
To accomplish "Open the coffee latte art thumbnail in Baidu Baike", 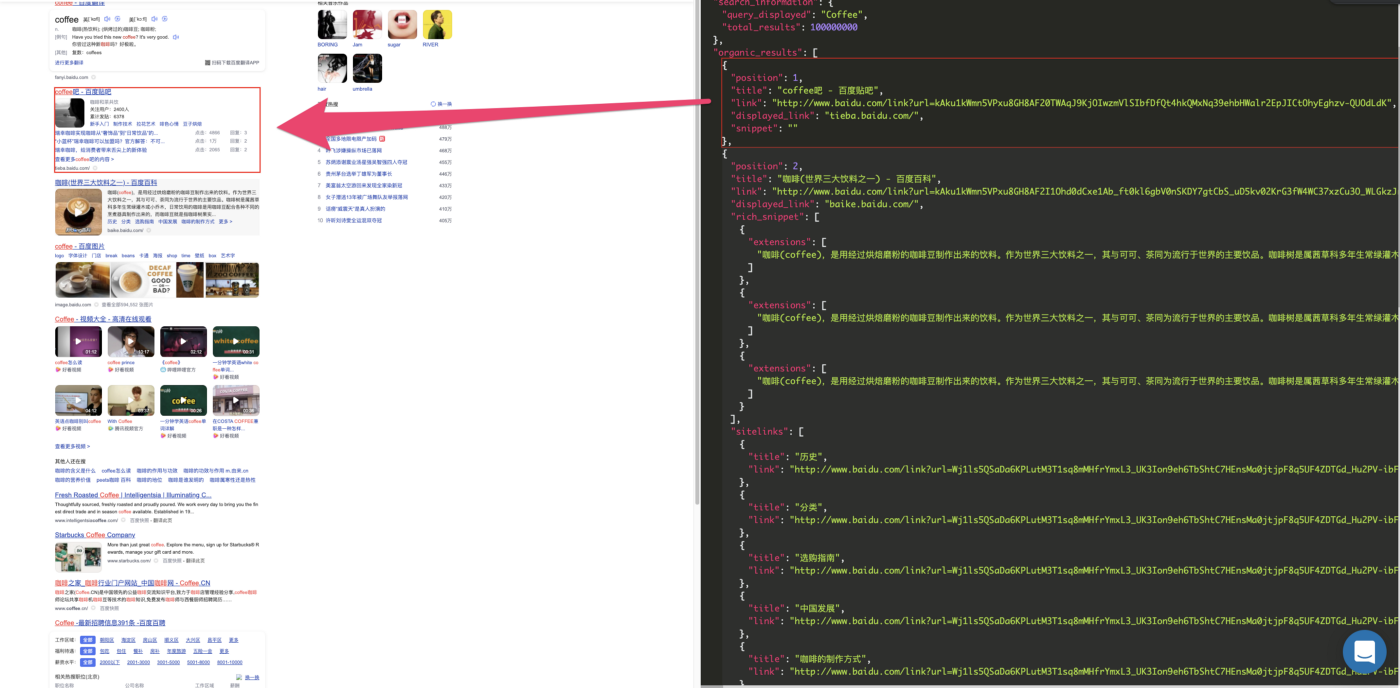I will pyautogui.click(x=79, y=212).
